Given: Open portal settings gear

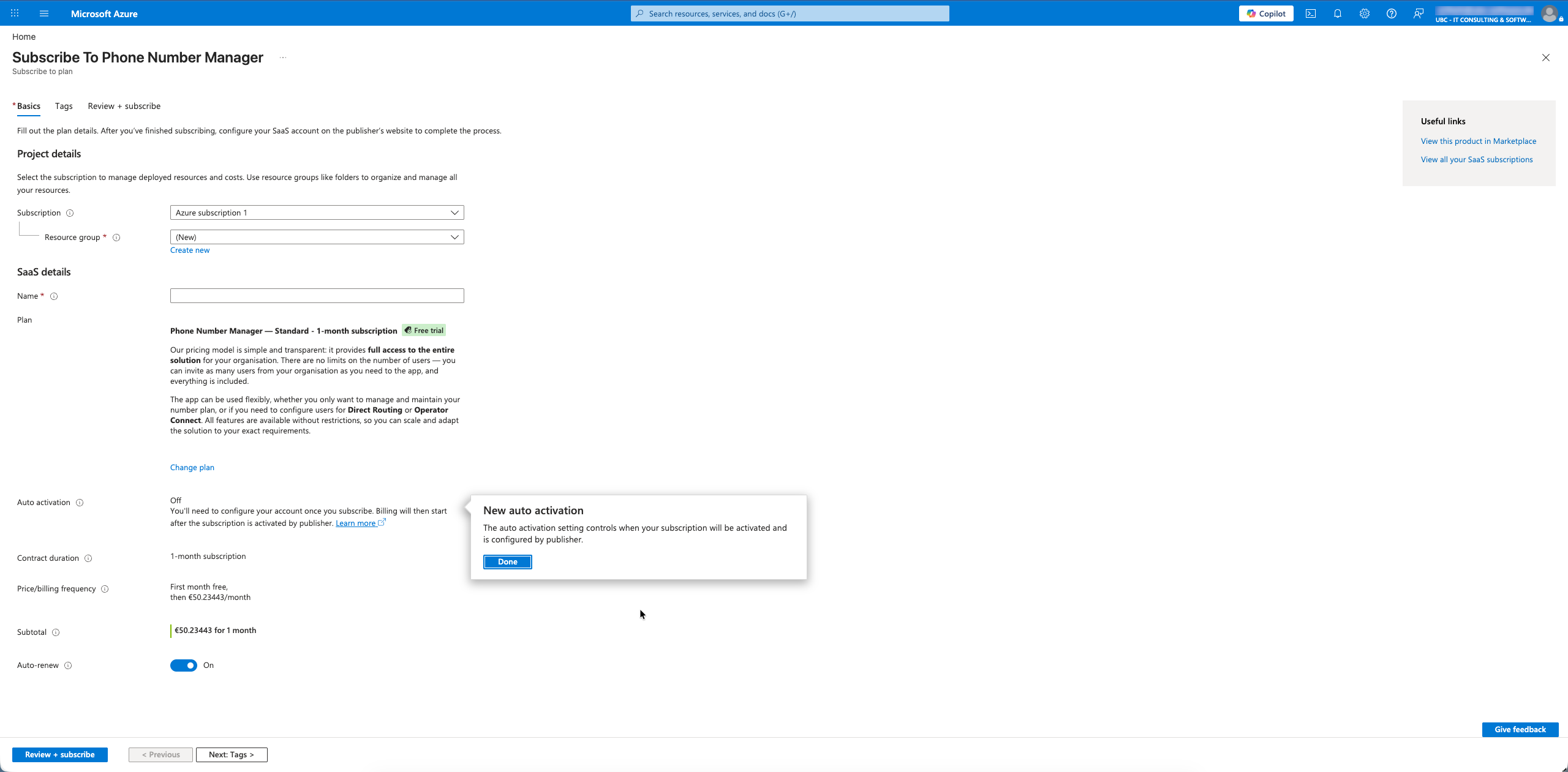Looking at the screenshot, I should pyautogui.click(x=1365, y=13).
